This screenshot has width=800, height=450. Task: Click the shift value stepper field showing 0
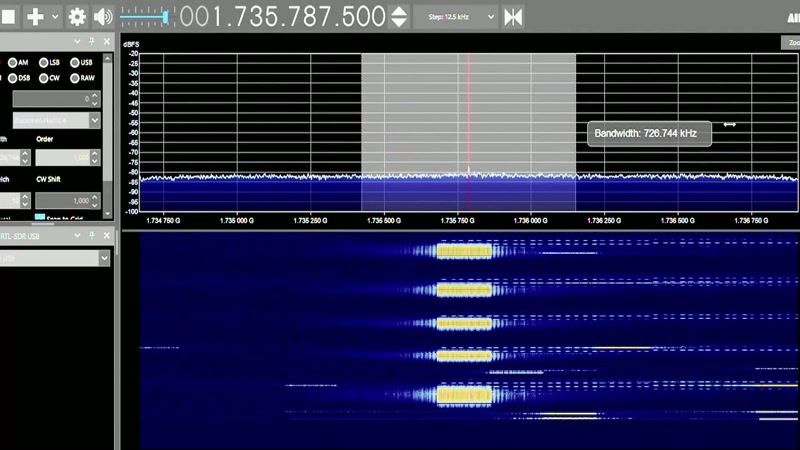(56, 99)
